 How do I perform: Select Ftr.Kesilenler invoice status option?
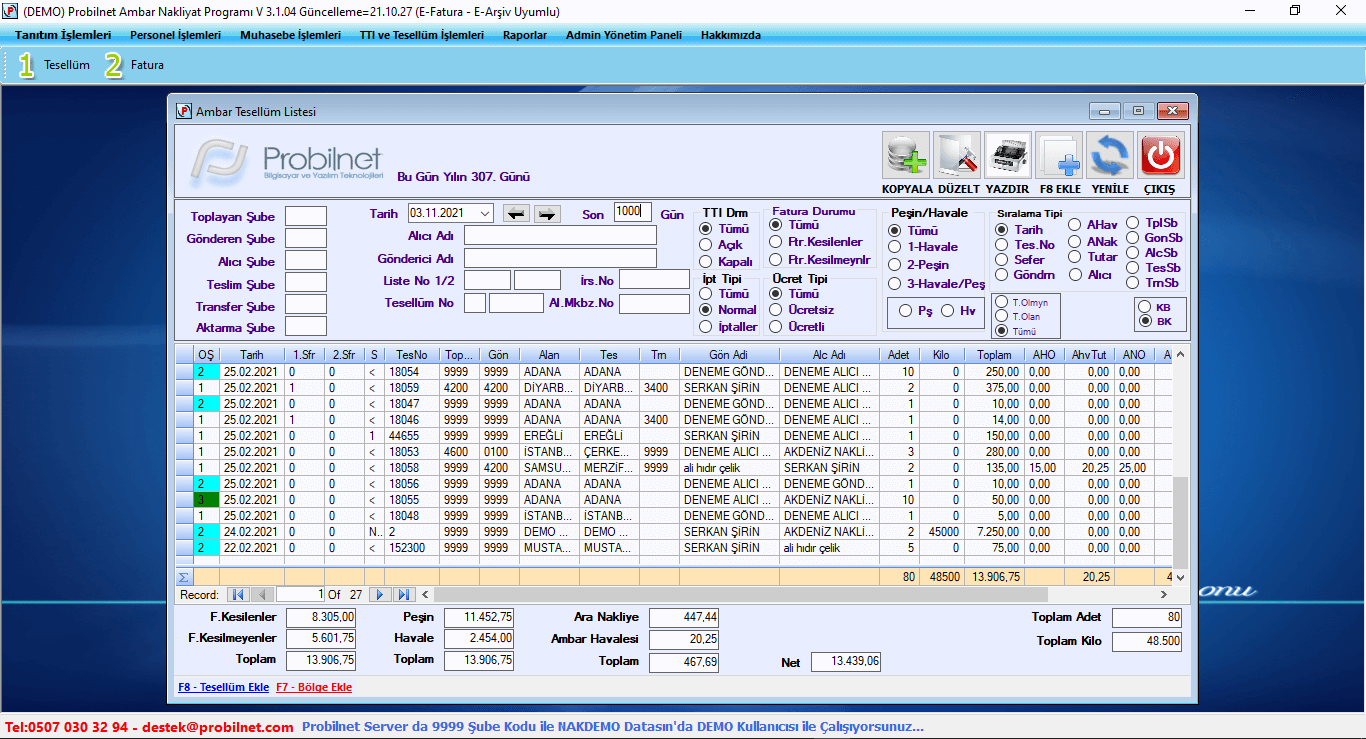coord(776,242)
